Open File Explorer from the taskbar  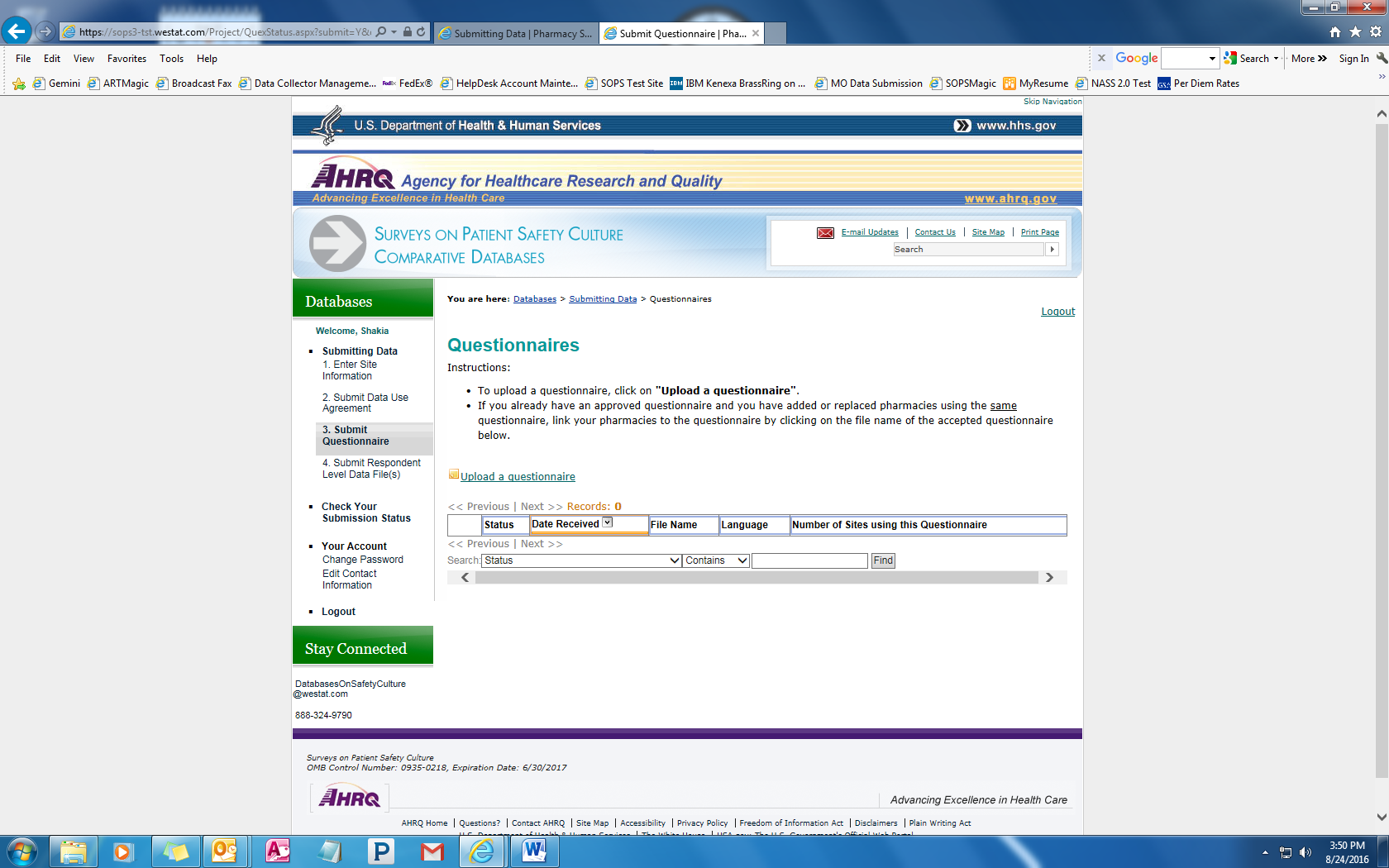[74, 851]
